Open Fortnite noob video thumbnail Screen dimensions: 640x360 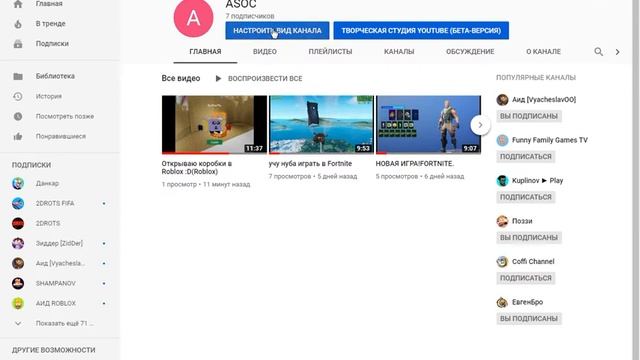pos(321,125)
